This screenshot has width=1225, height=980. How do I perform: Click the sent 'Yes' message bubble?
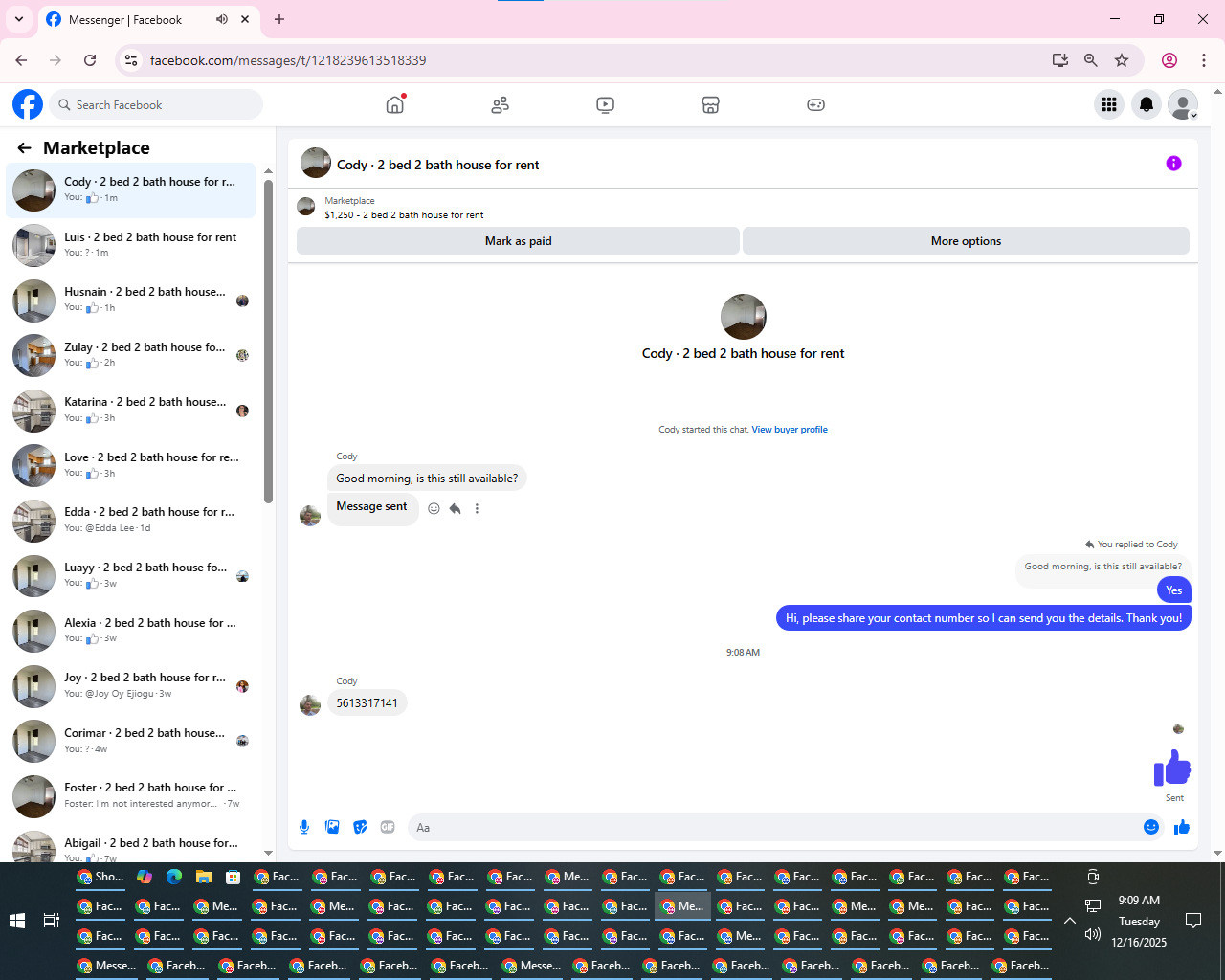click(1174, 590)
